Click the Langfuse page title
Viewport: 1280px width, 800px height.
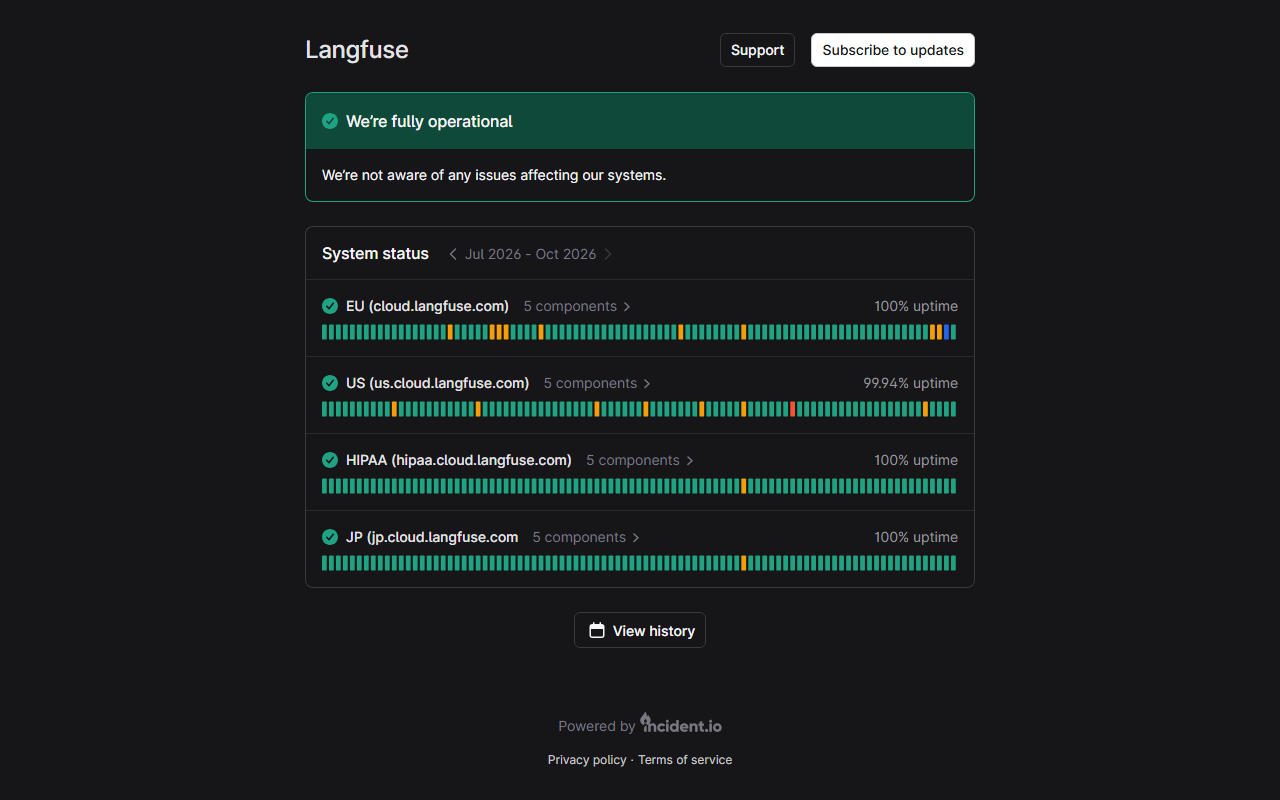tap(357, 50)
